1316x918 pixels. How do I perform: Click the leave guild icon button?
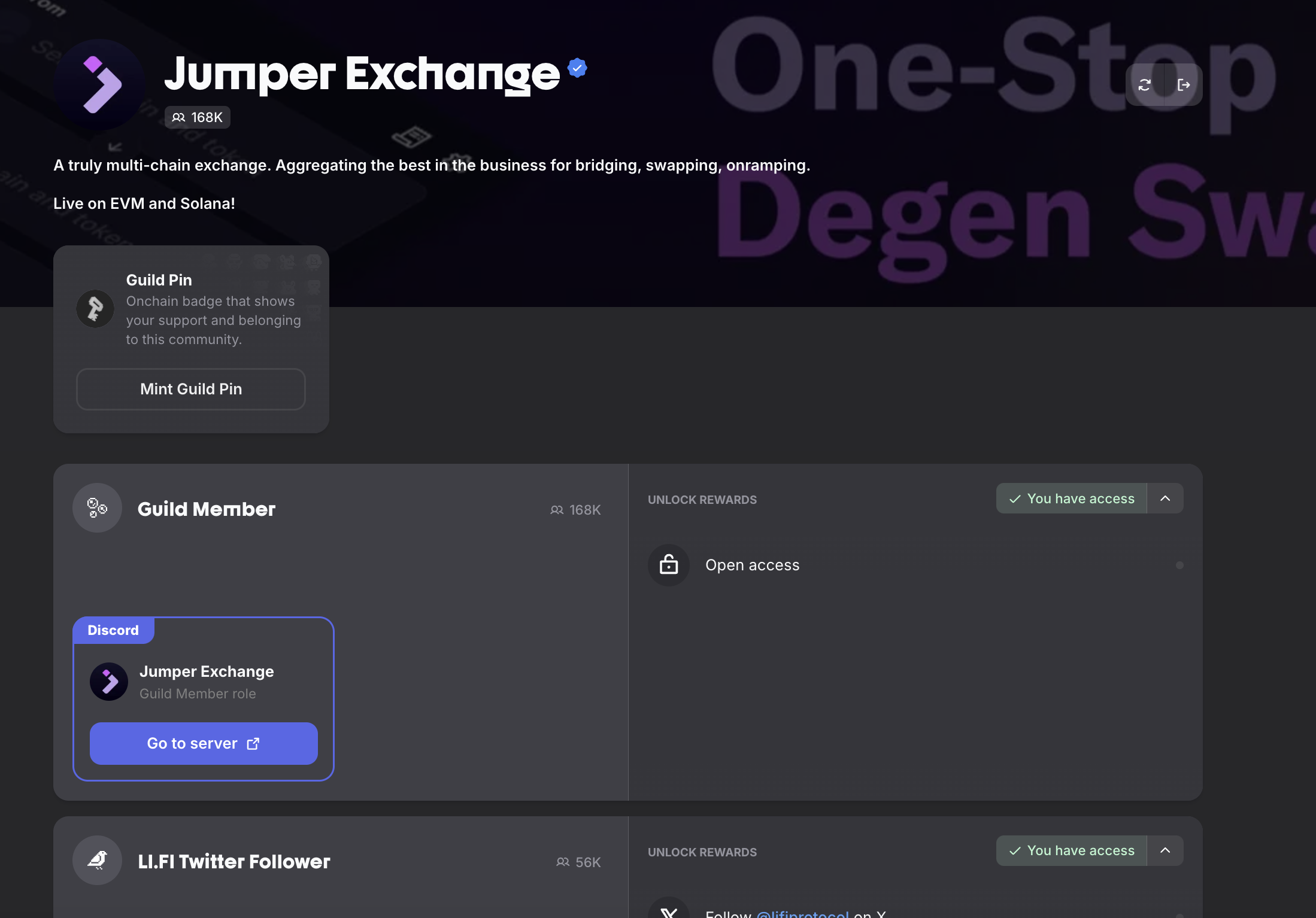[x=1183, y=85]
